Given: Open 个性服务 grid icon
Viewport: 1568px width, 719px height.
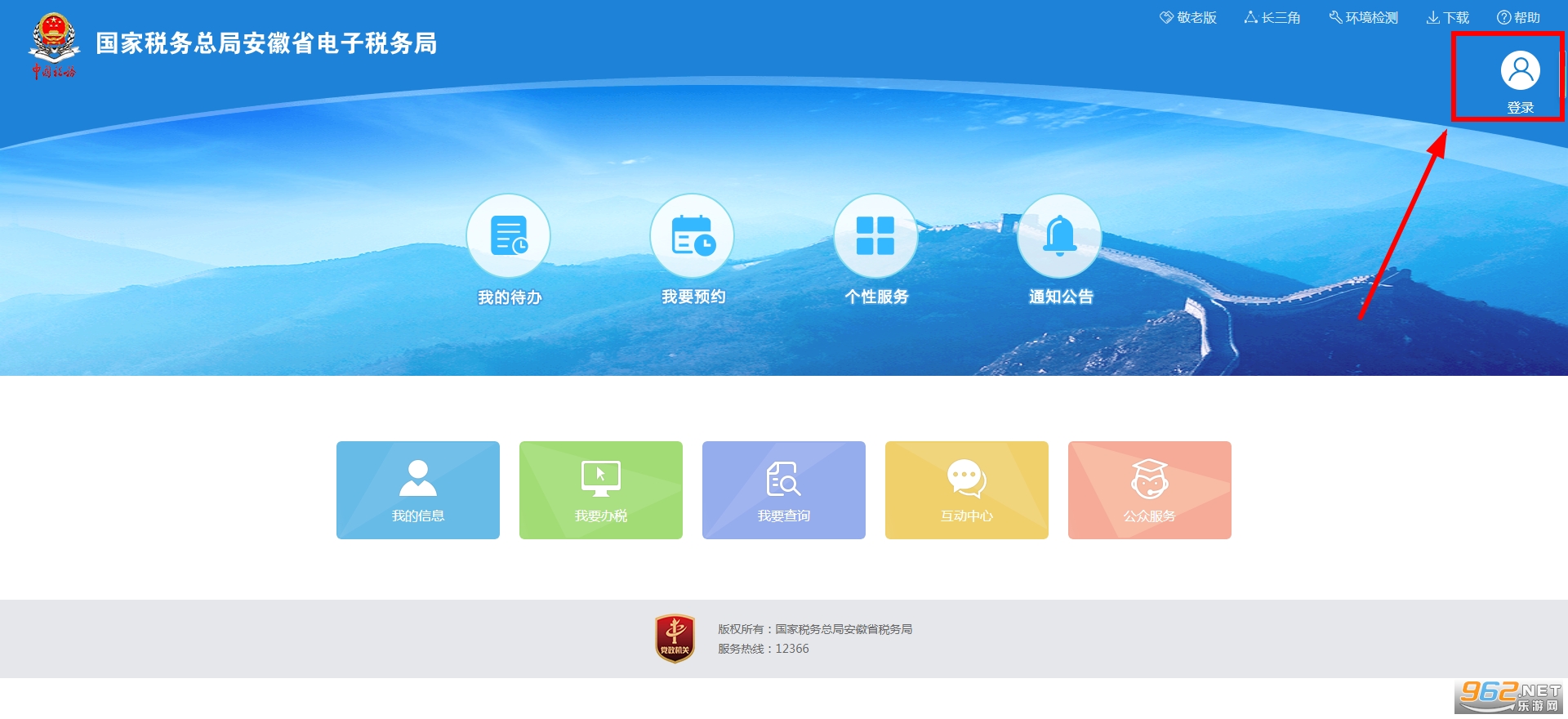Looking at the screenshot, I should click(875, 236).
